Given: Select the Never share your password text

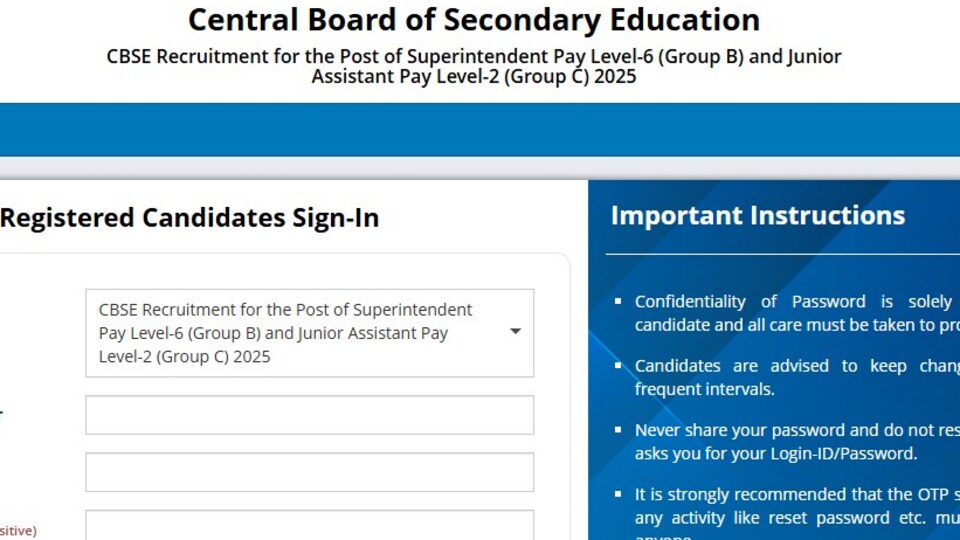Looking at the screenshot, I should pyautogui.click(x=797, y=441).
